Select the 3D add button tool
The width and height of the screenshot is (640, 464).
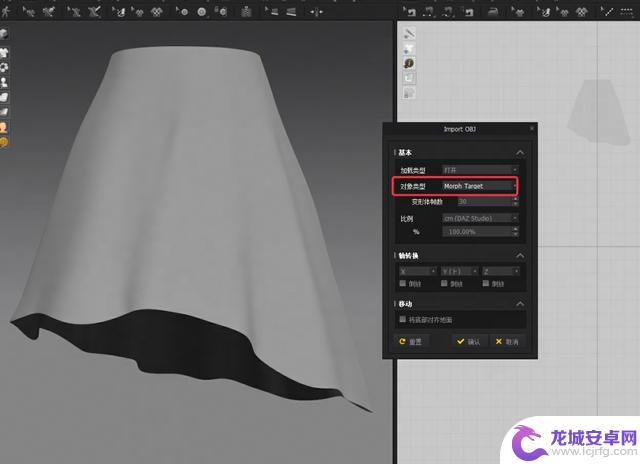(x=202, y=12)
